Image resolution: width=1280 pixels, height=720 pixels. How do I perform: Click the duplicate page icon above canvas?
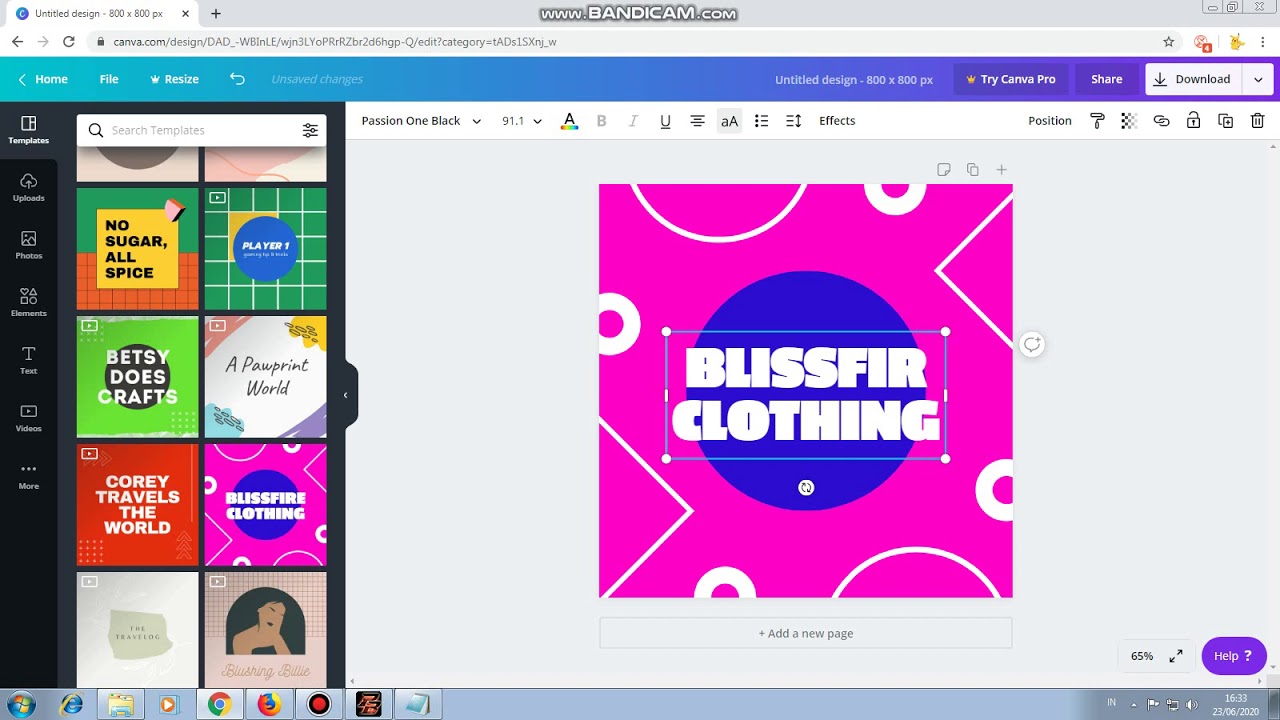point(972,170)
